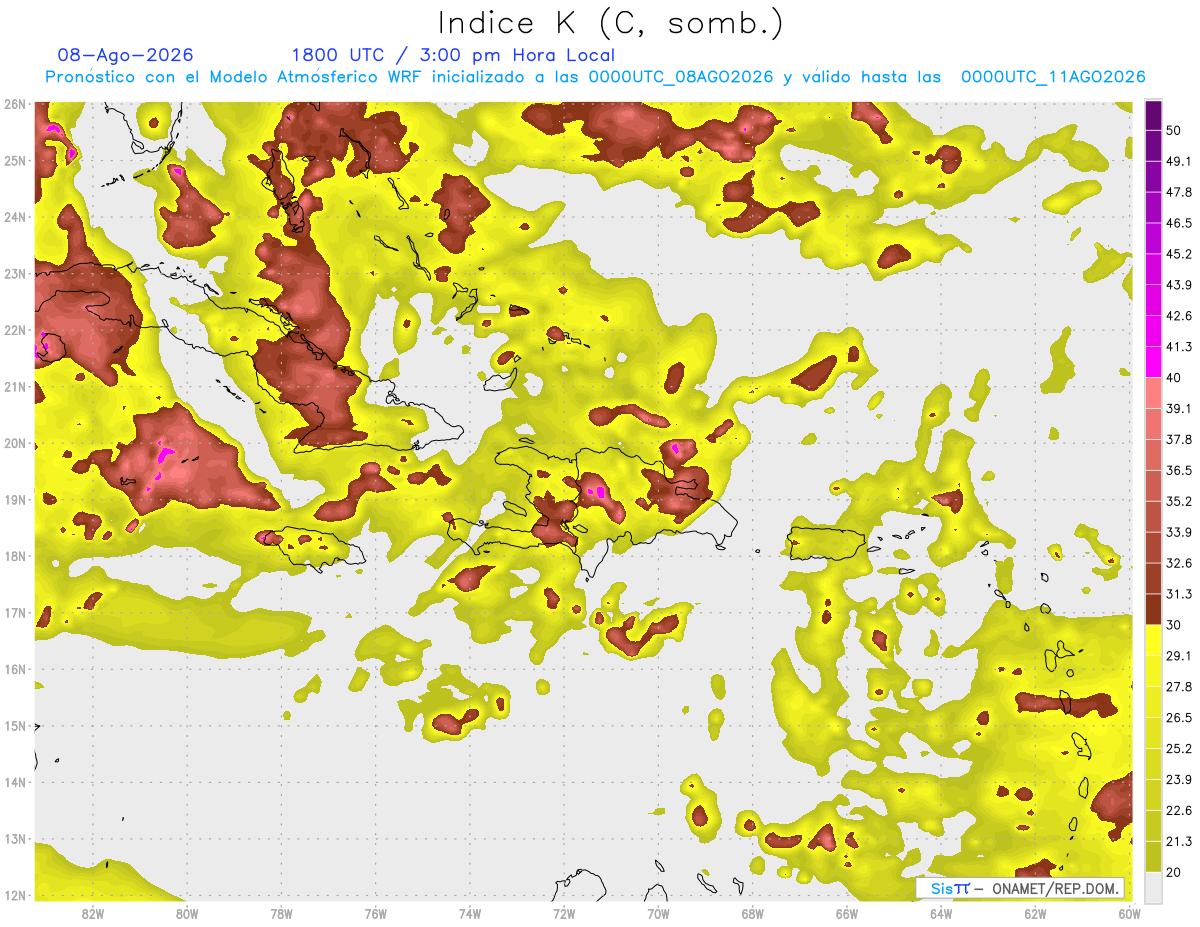Click the colorbar label '40'
The width and height of the screenshot is (1200, 927).
[1174, 377]
